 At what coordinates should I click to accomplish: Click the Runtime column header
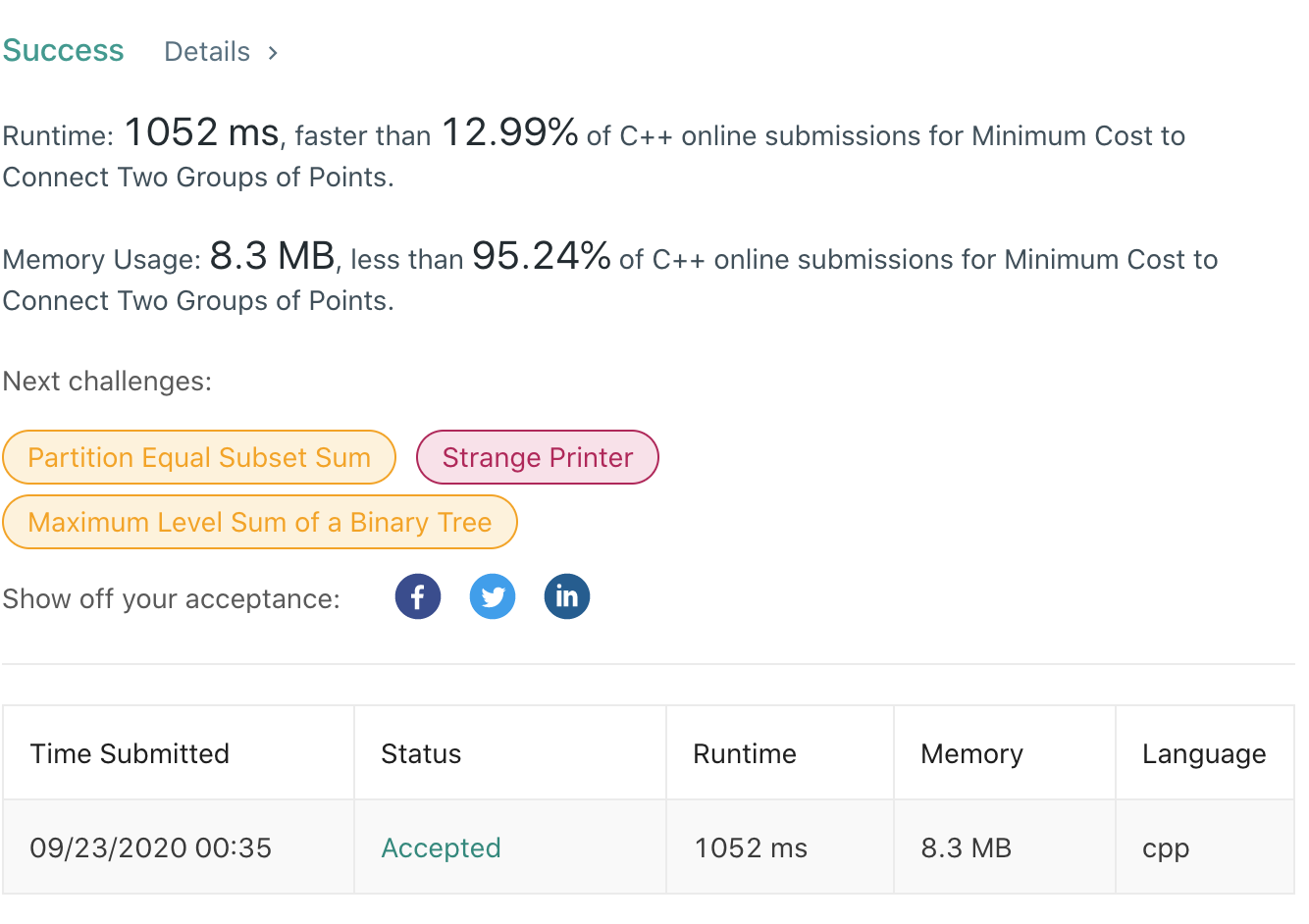coord(745,753)
